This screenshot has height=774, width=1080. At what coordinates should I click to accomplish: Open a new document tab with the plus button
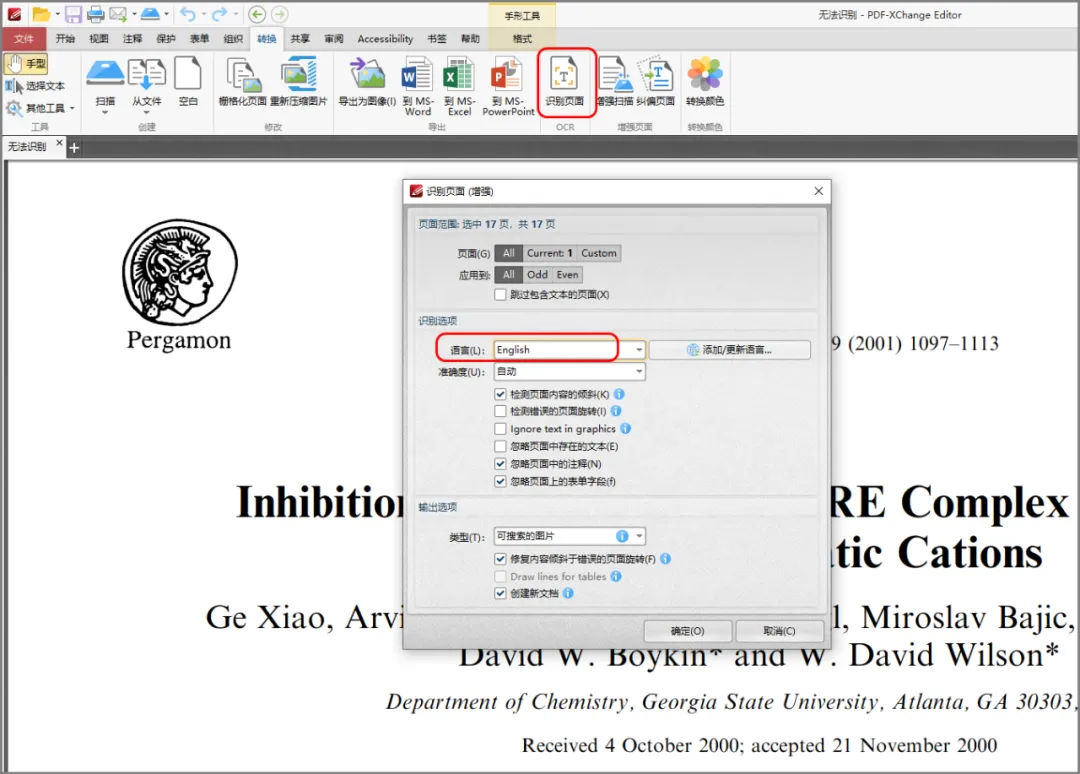click(74, 147)
